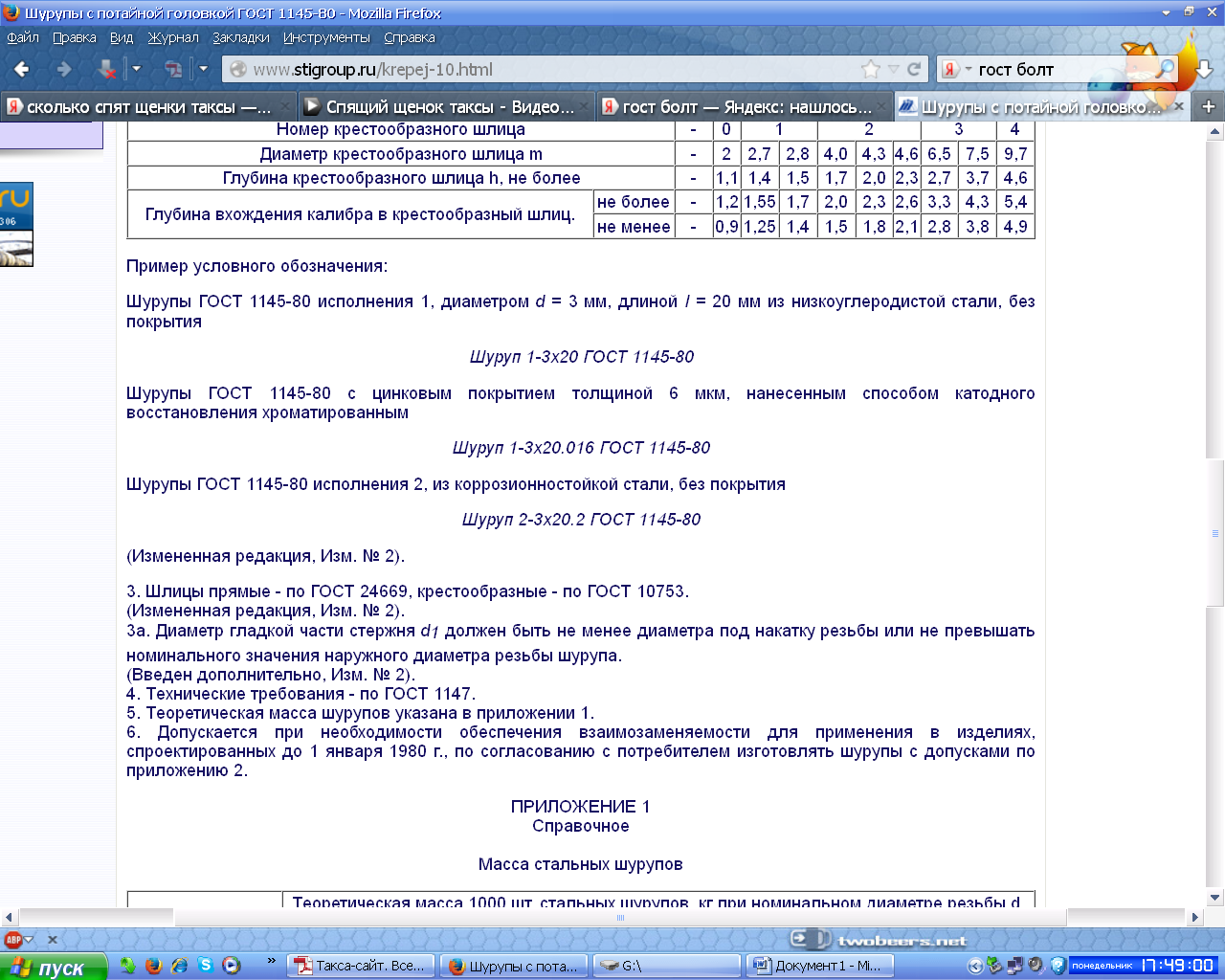Screen dimensions: 1225x980
Task: Close the active 'Шурупы с потайной головкой' tab
Action: 1179,106
